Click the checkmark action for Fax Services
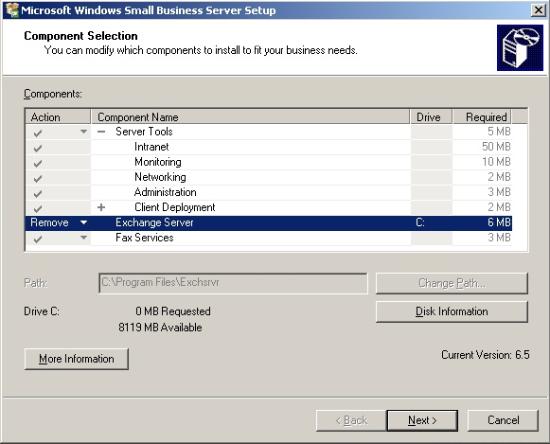550x444 pixels. [x=38, y=239]
